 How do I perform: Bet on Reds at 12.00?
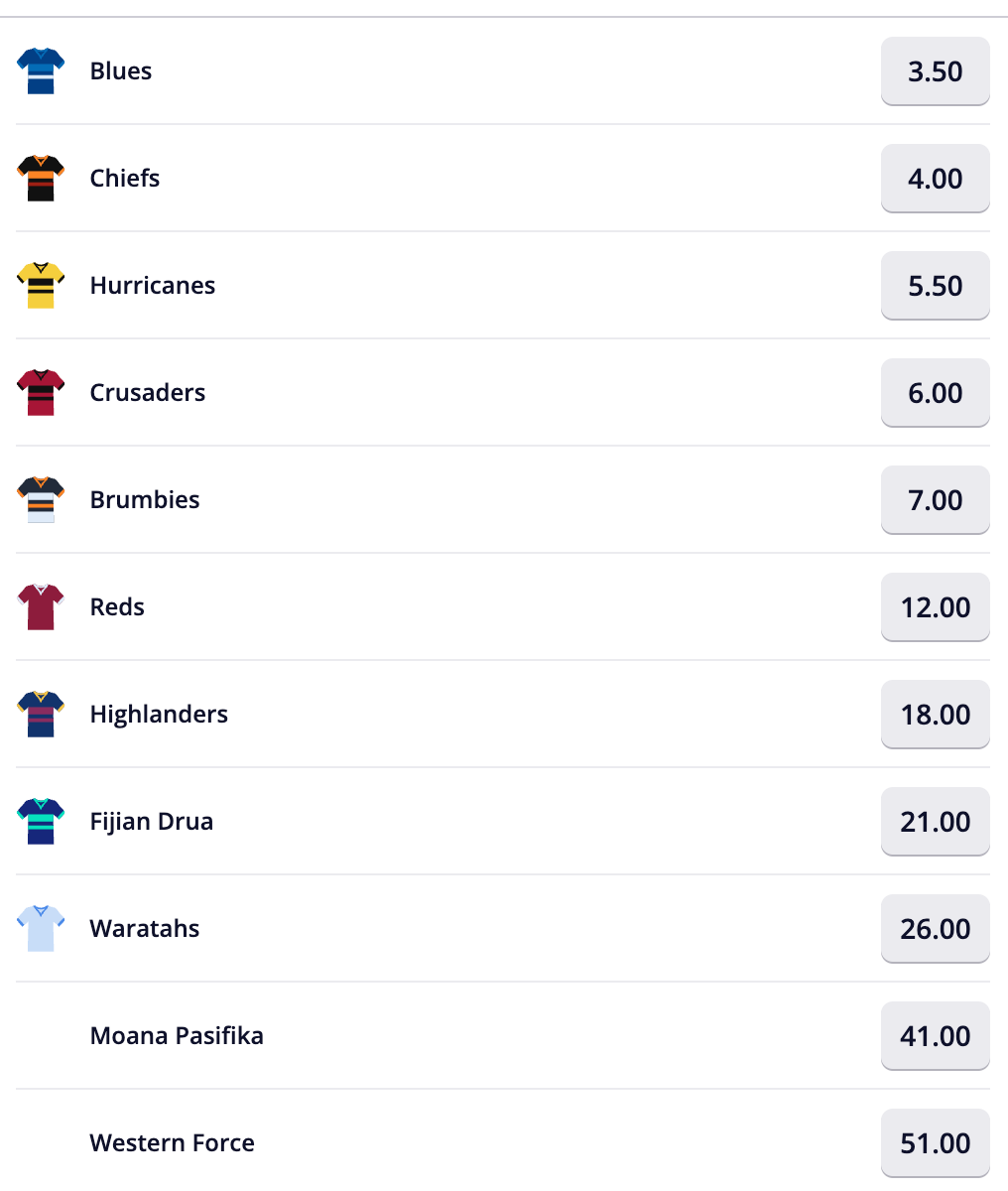935,607
